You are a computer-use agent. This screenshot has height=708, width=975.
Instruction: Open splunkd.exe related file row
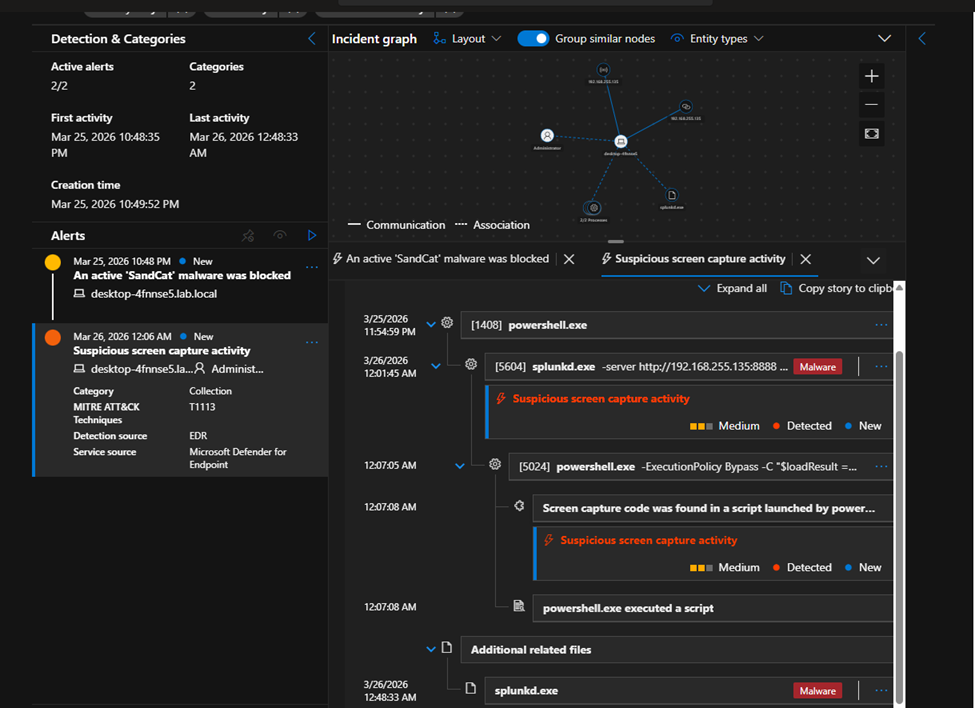click(x=688, y=691)
